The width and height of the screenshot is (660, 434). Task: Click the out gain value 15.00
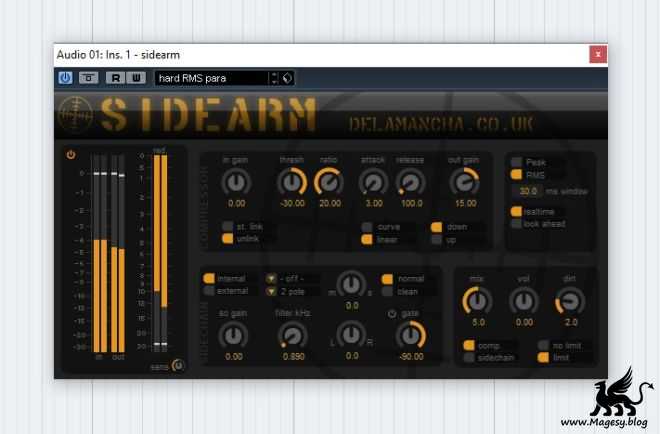466,203
